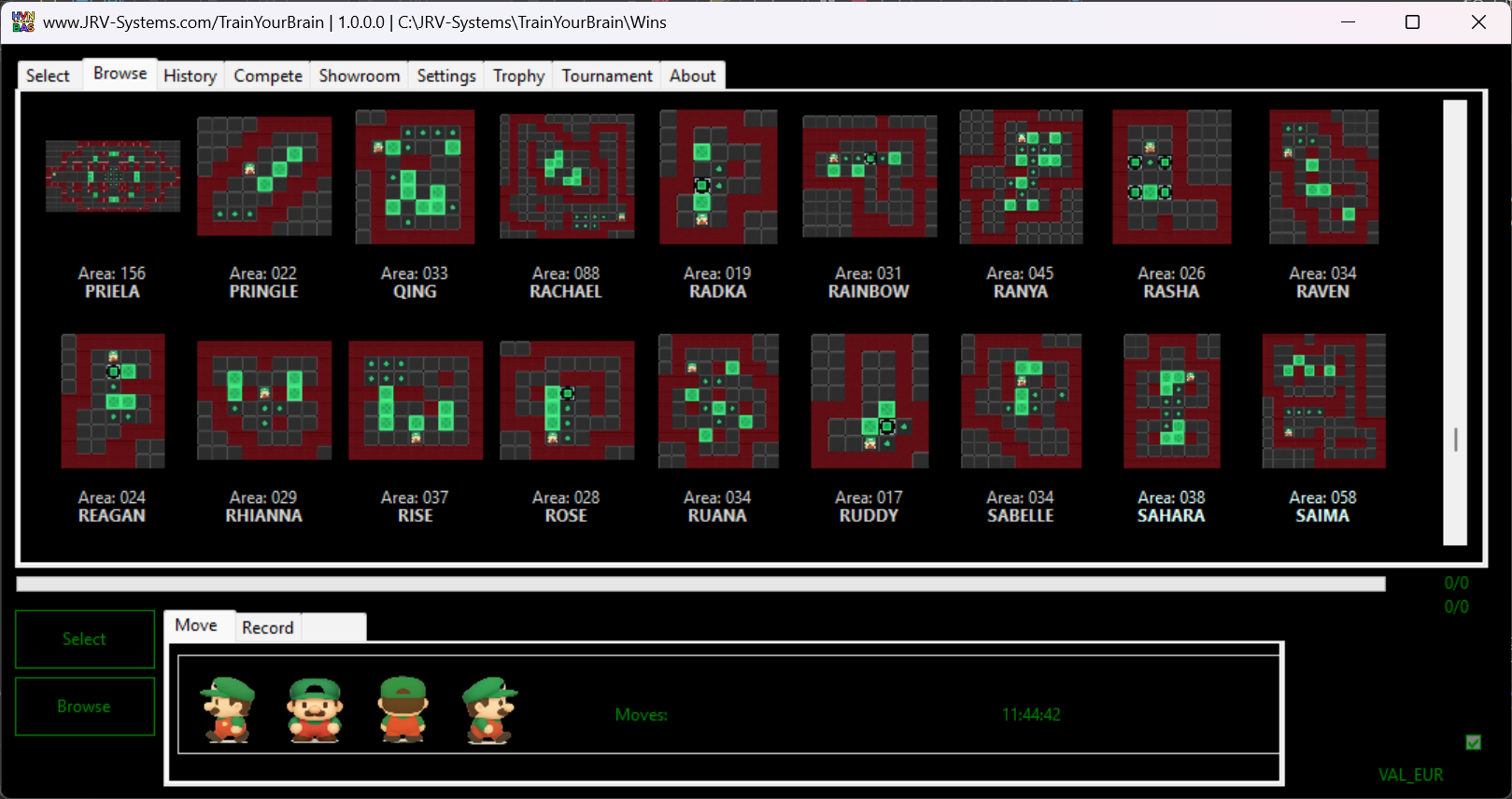Click the green Browse button

click(x=85, y=707)
